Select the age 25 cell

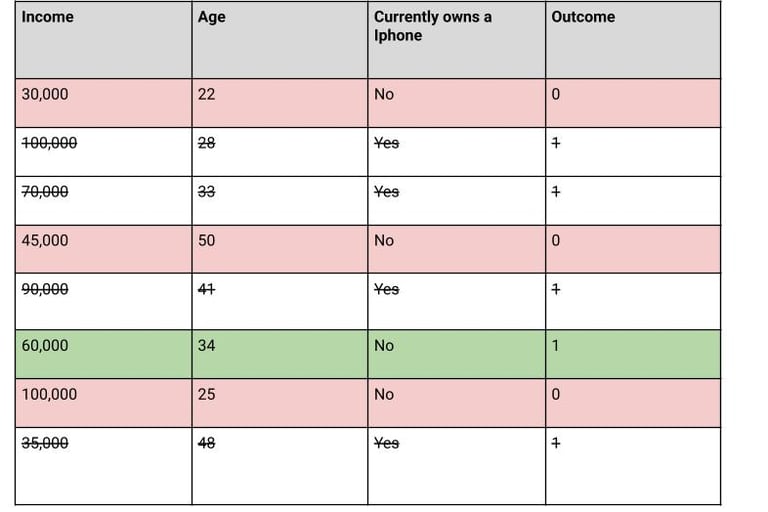click(x=207, y=394)
